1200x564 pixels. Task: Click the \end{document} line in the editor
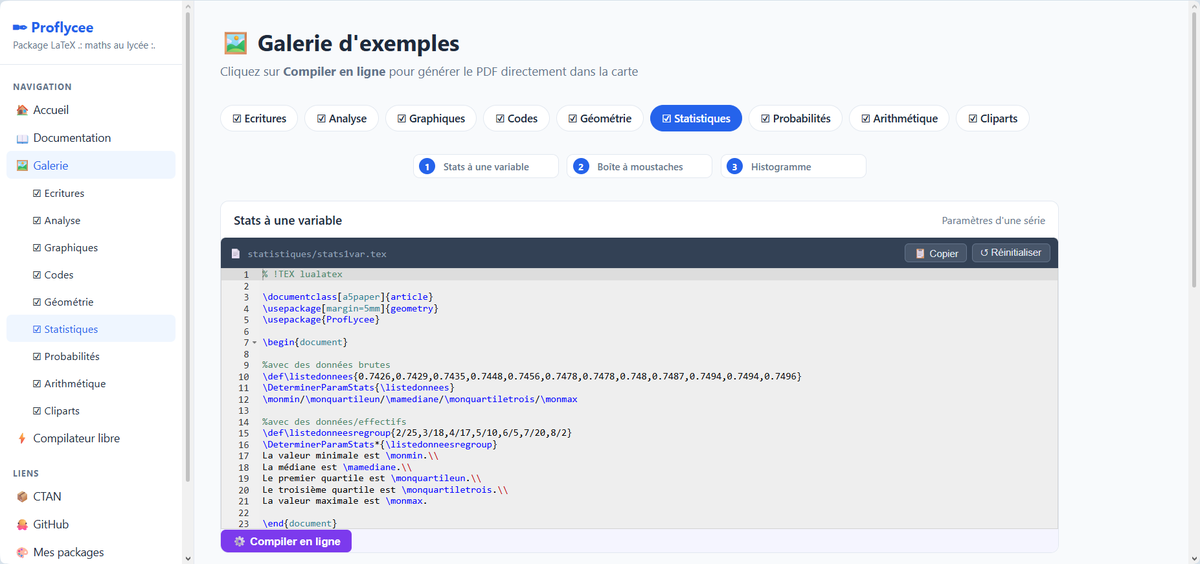[x=299, y=523]
